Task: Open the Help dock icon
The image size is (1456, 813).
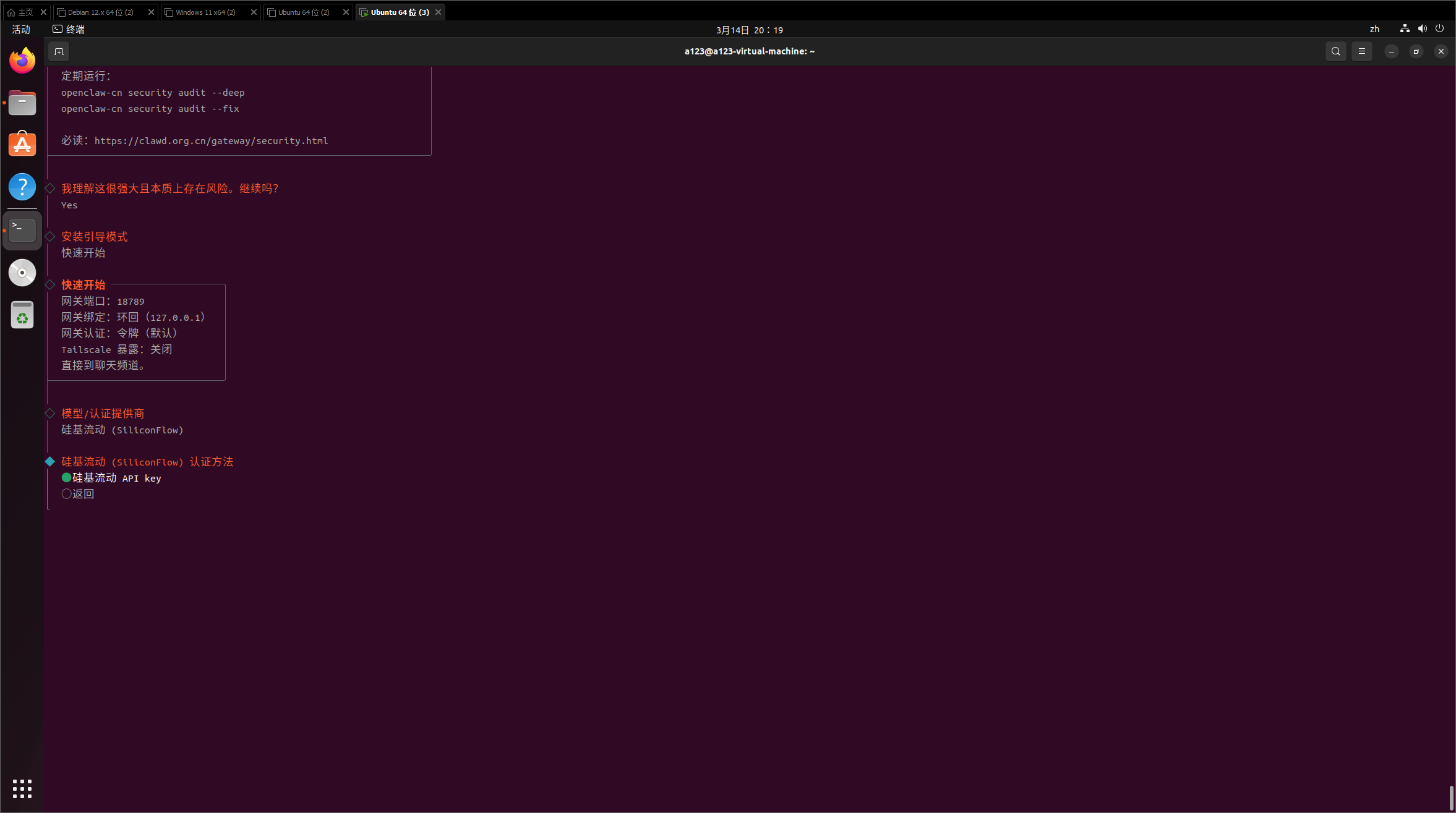Action: [22, 187]
